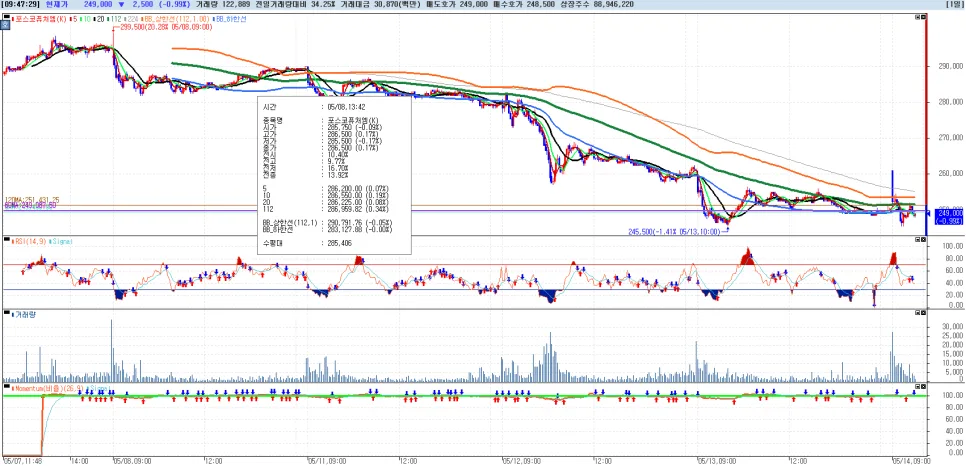
Task: Select the 포스코퓨처엠(K) legend entry
Action: (x=38, y=19)
